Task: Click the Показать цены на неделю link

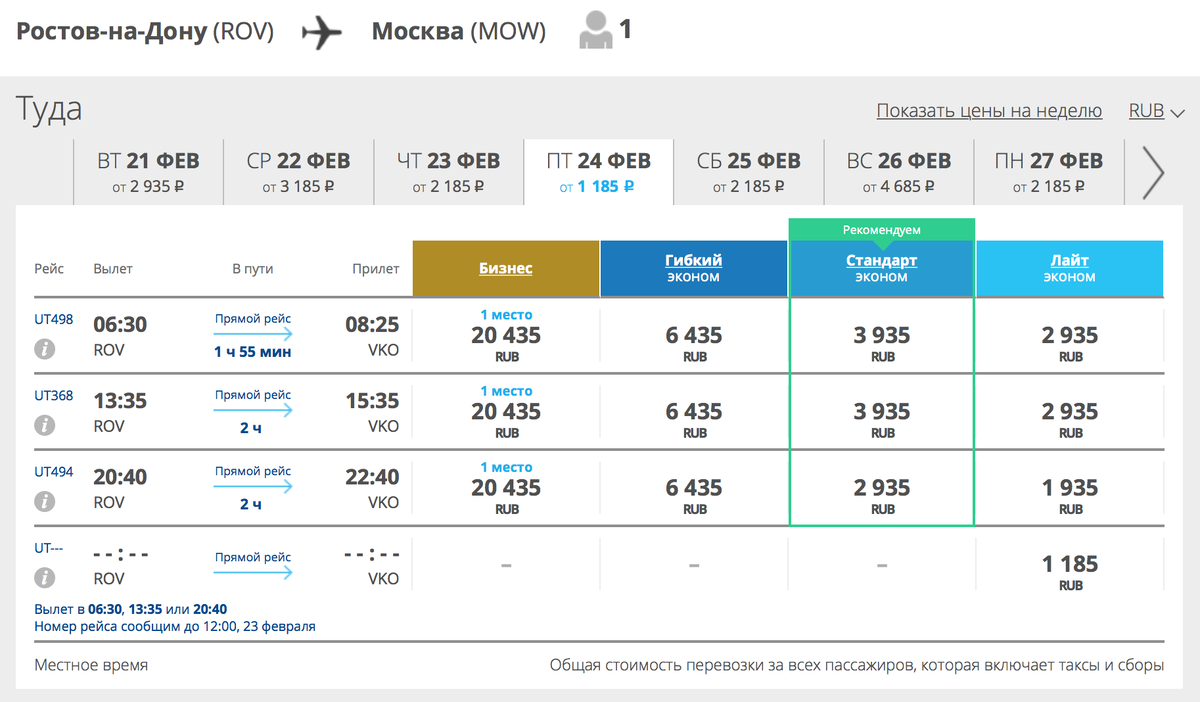Action: 989,111
